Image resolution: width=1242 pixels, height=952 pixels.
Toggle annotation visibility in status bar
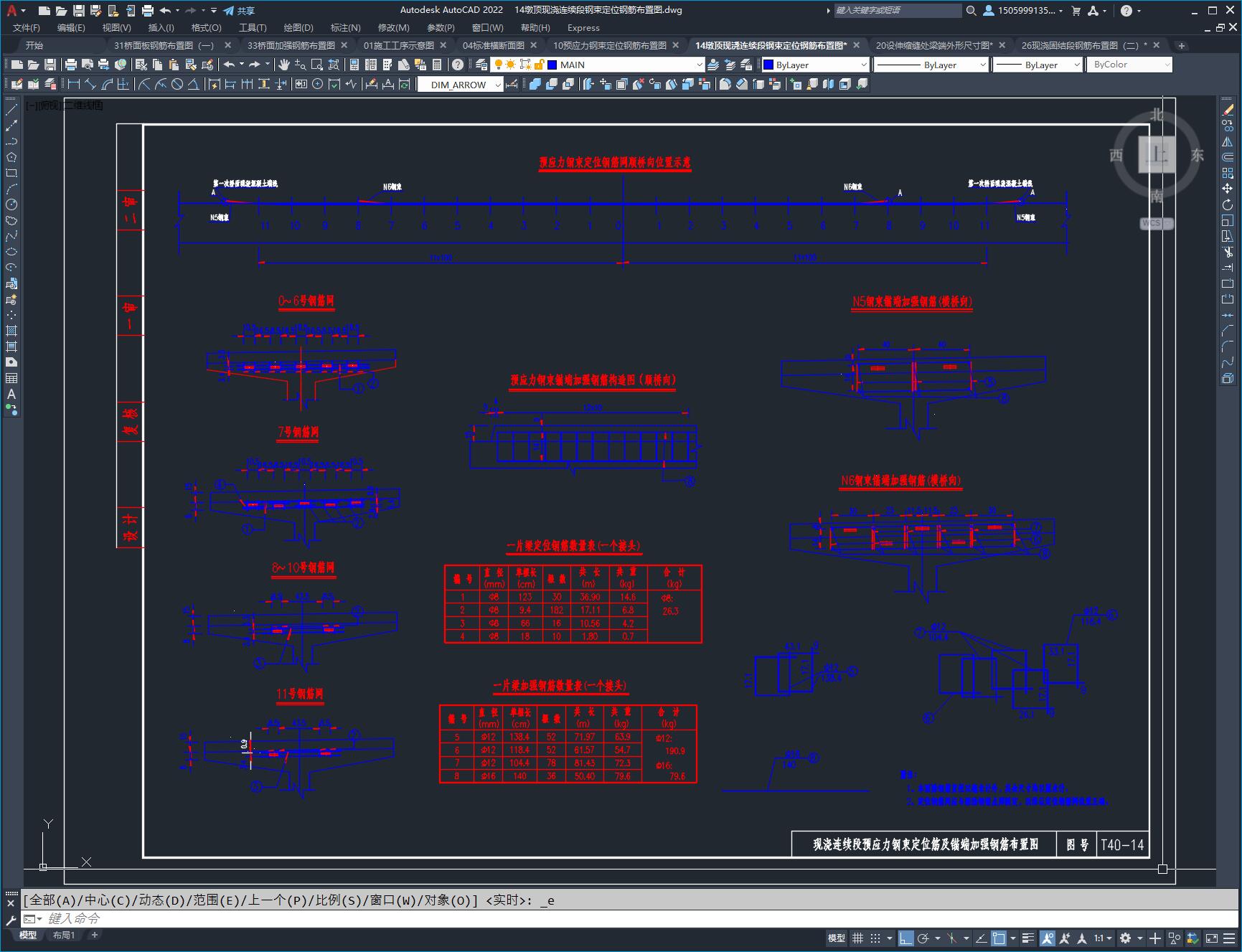[1048, 938]
